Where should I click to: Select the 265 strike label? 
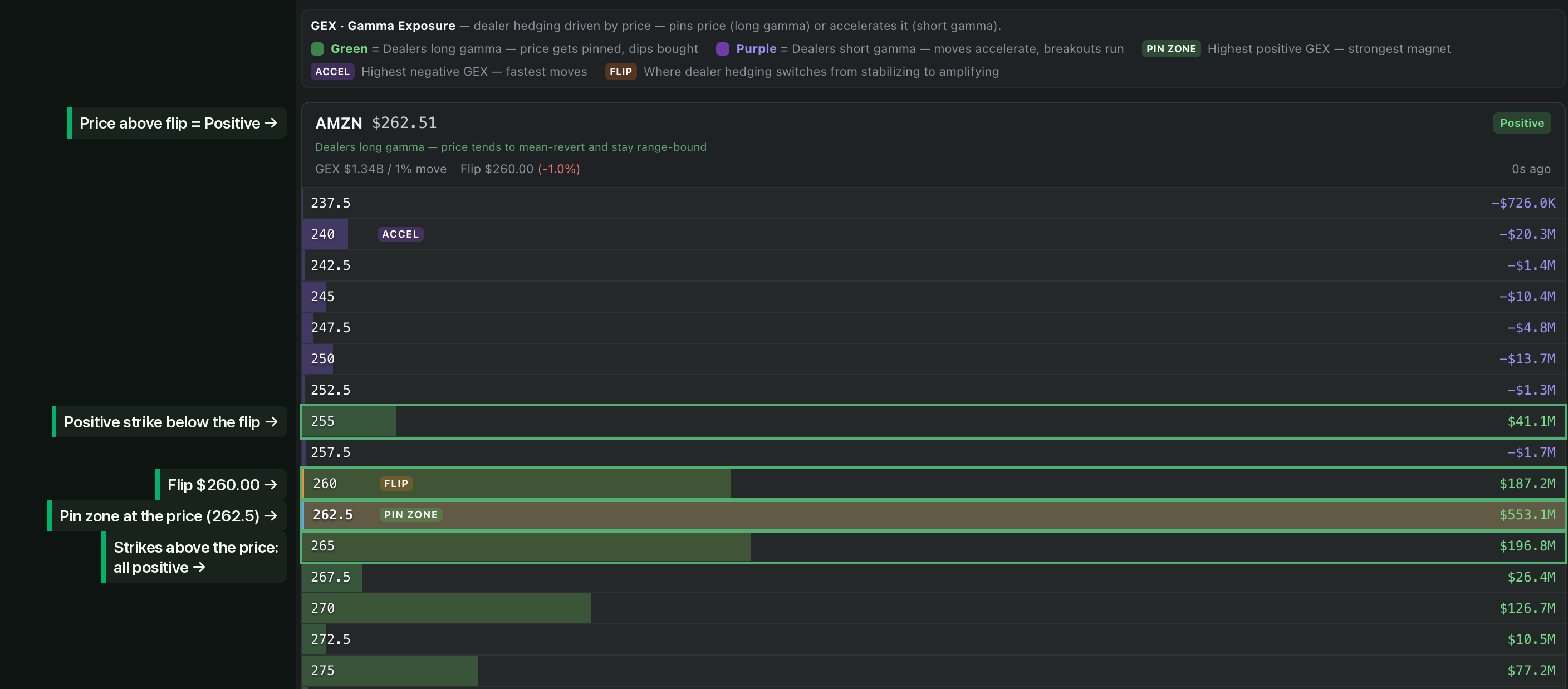pos(322,546)
